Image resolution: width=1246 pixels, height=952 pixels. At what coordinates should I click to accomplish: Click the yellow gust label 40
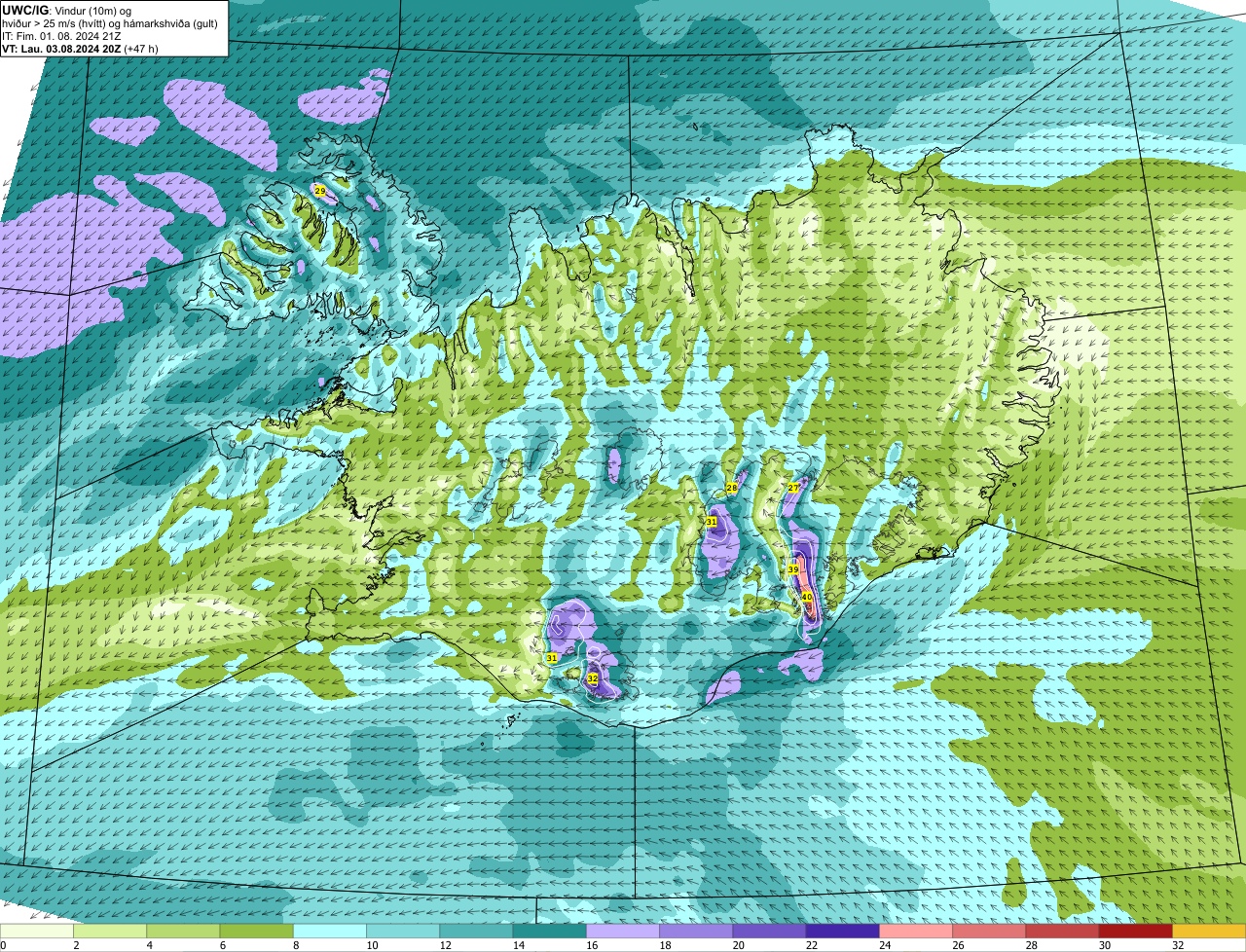[x=807, y=597]
